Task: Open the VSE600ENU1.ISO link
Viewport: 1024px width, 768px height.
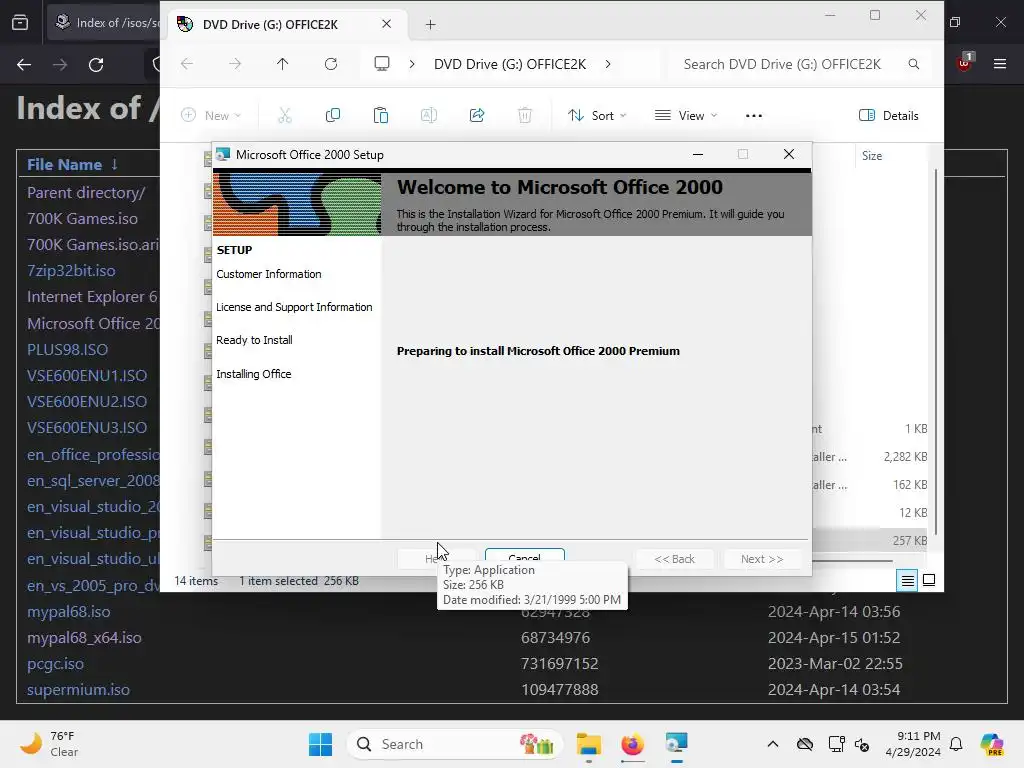Action: click(x=87, y=376)
